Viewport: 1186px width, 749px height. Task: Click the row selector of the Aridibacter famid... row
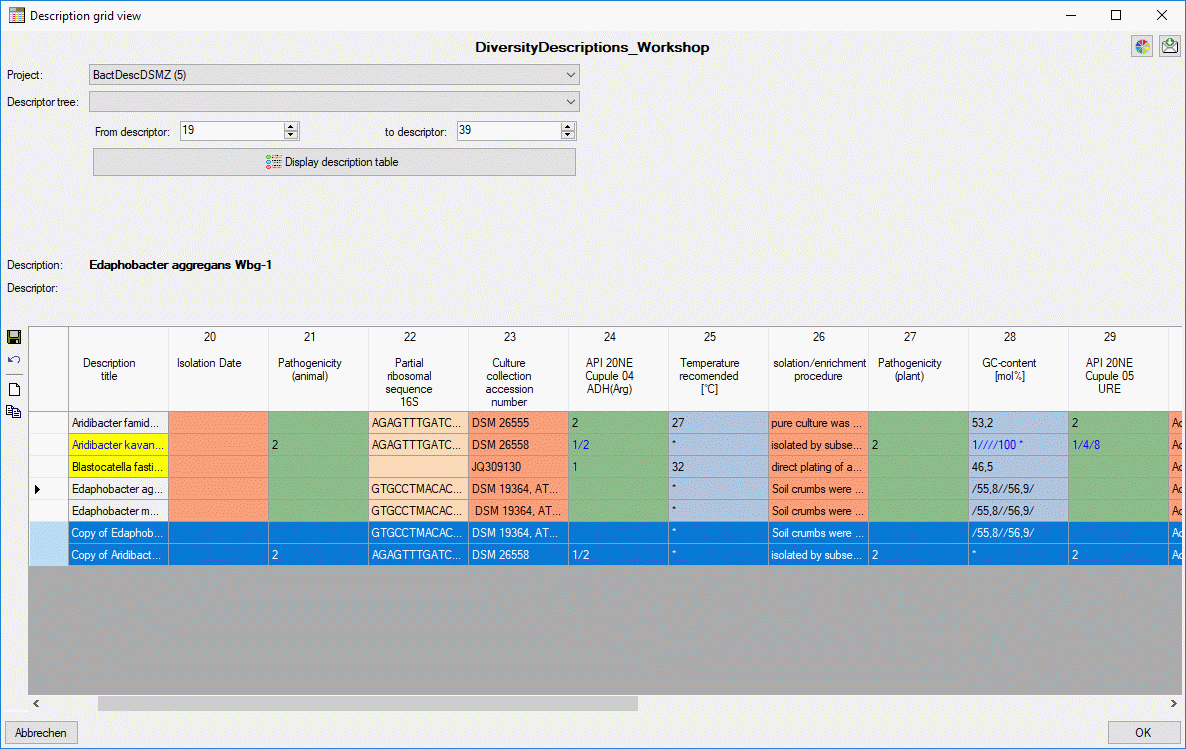[48, 423]
